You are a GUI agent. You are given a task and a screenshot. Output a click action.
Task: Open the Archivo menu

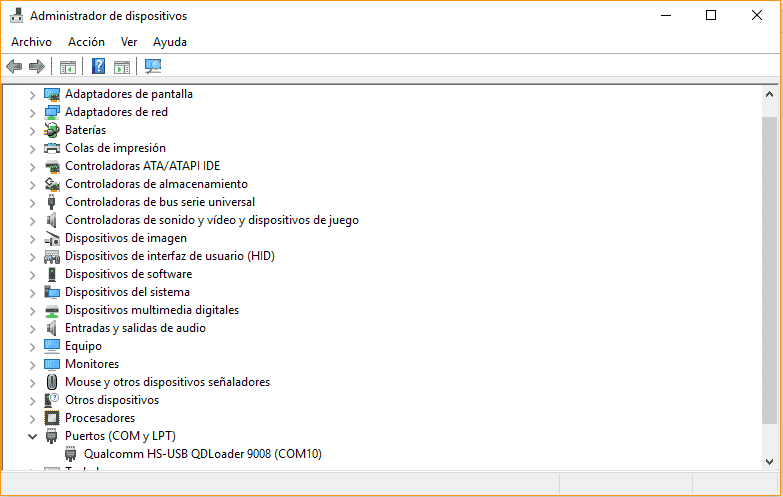pos(31,42)
